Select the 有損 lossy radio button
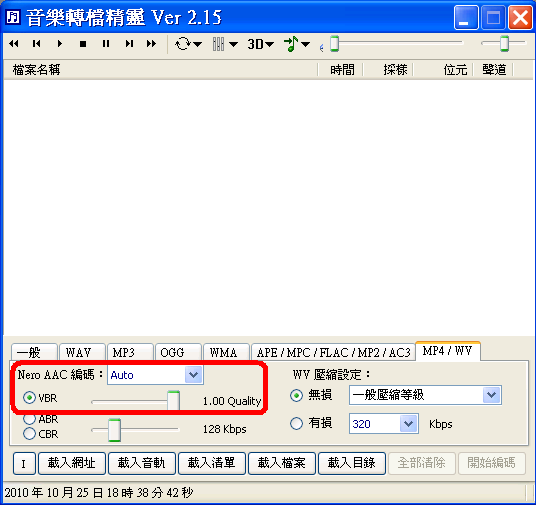Screen dimensions: 536x505 [296, 423]
